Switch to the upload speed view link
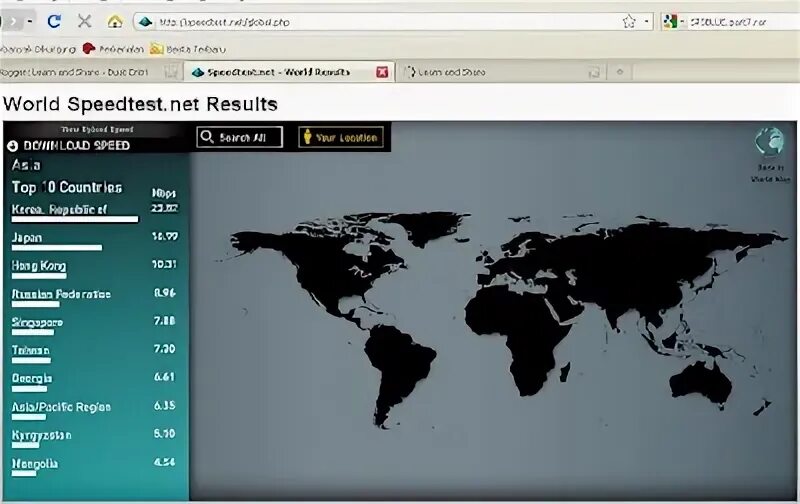 97,130
